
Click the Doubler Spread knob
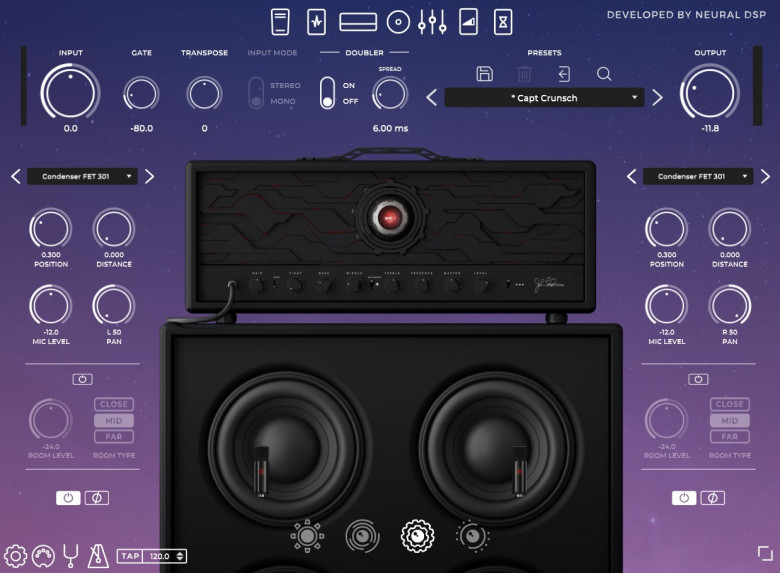[x=390, y=94]
